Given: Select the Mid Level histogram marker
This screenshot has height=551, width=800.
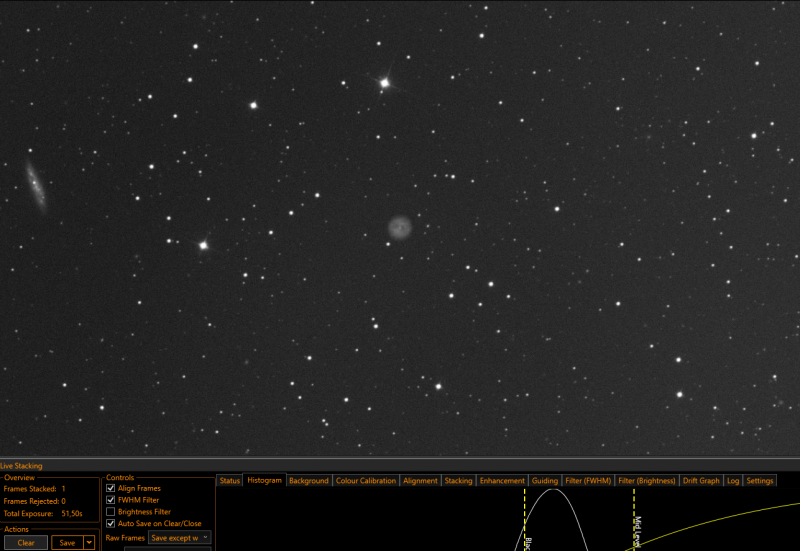Looking at the screenshot, I should [x=634, y=519].
